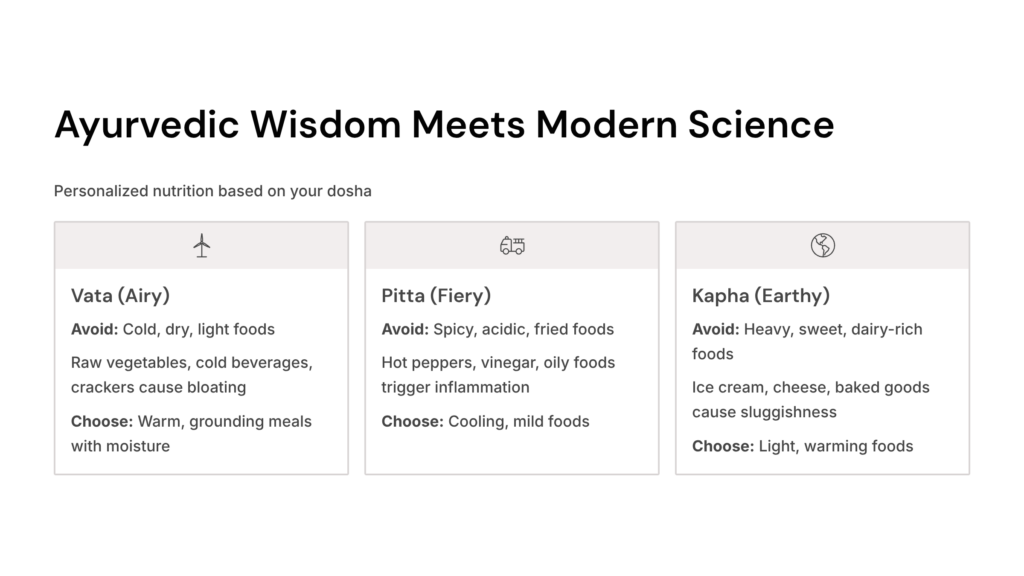This screenshot has height=576, width=1024.
Task: Select the 'Vata (Airy)' card heading
Action: click(120, 295)
